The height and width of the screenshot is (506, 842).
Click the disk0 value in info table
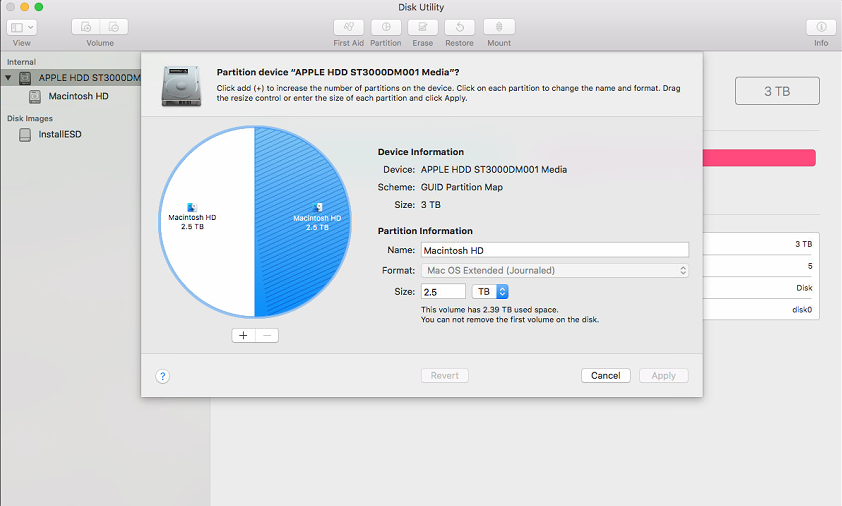[802, 309]
